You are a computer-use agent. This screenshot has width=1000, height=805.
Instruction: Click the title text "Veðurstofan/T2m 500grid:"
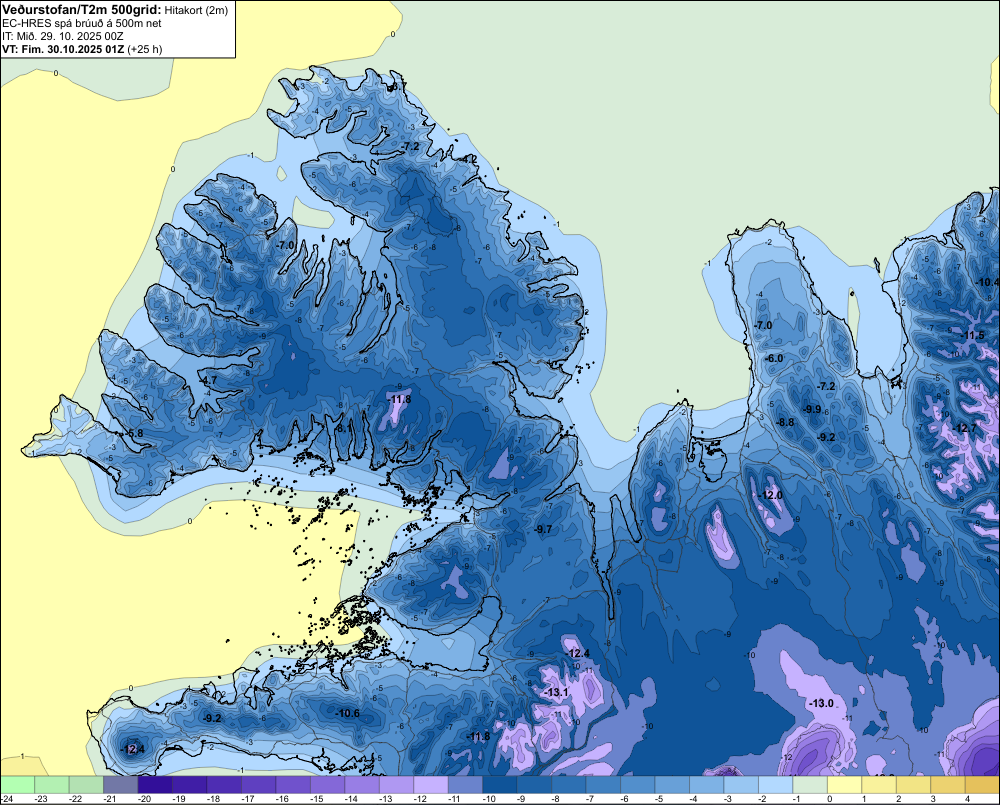tap(82, 10)
